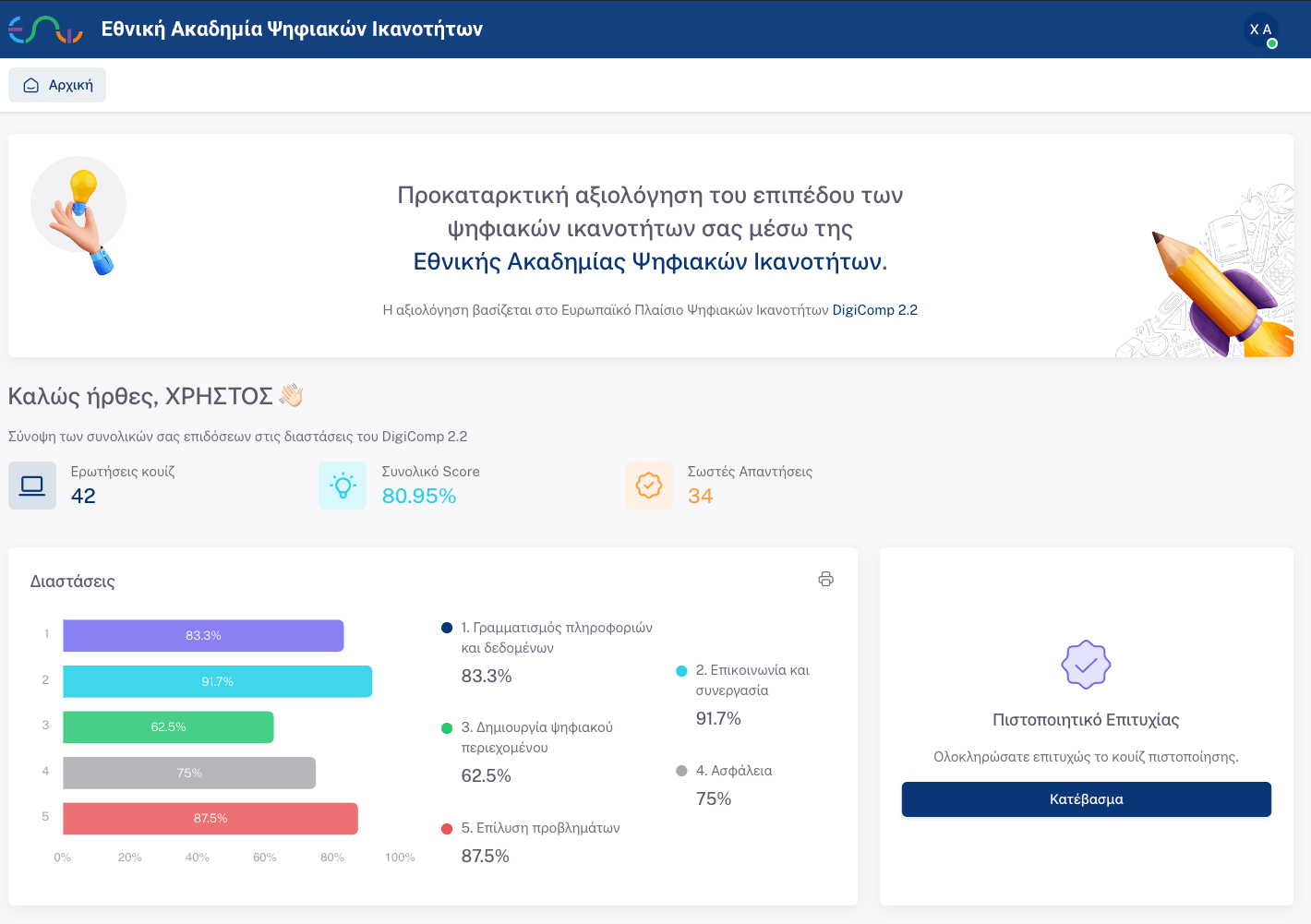
Task: Click the green 62.5% bar for dimension 3
Action: coord(168,726)
